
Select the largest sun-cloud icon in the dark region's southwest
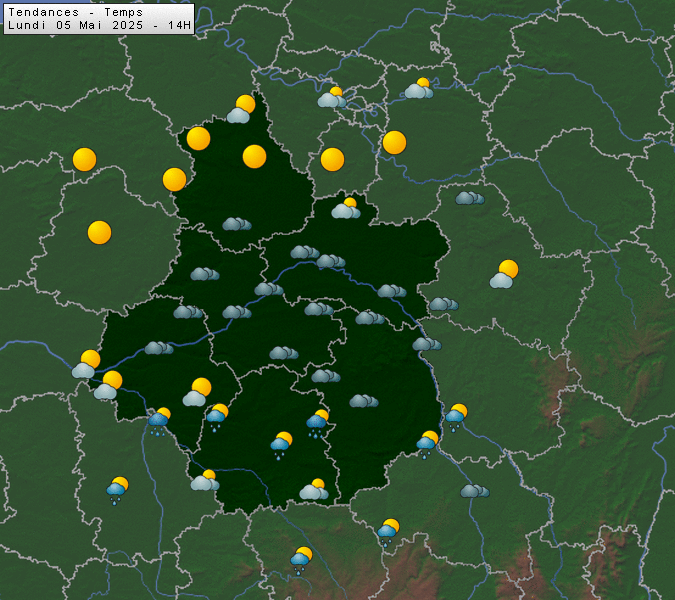click(197, 392)
